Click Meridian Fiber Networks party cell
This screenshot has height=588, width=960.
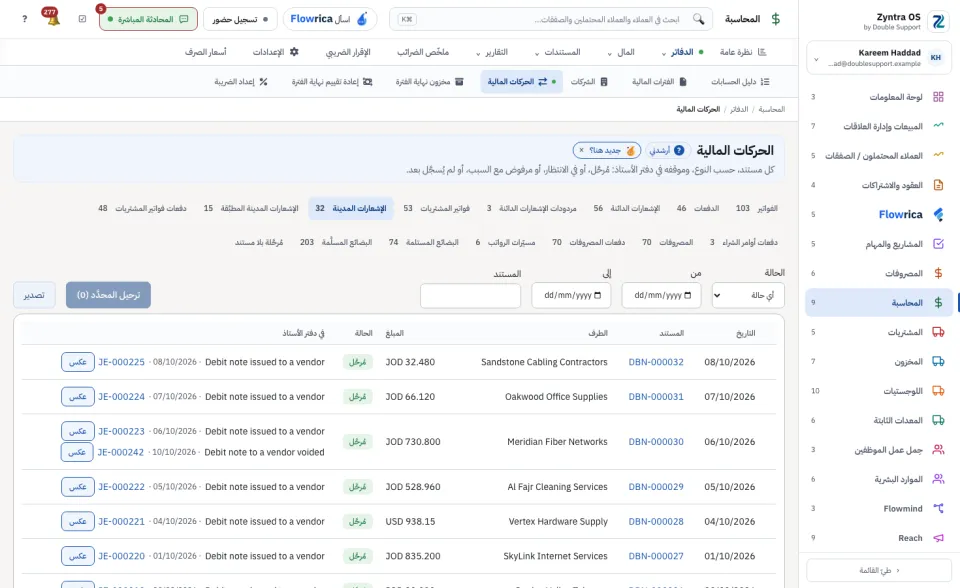(557, 442)
